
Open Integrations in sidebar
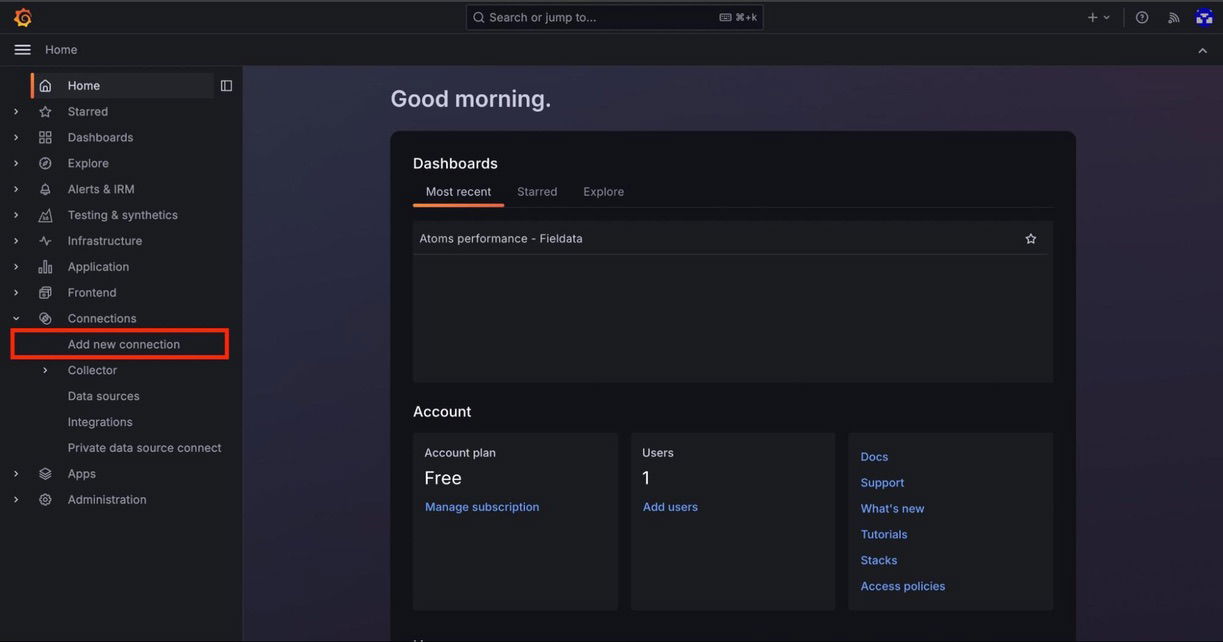100,423
